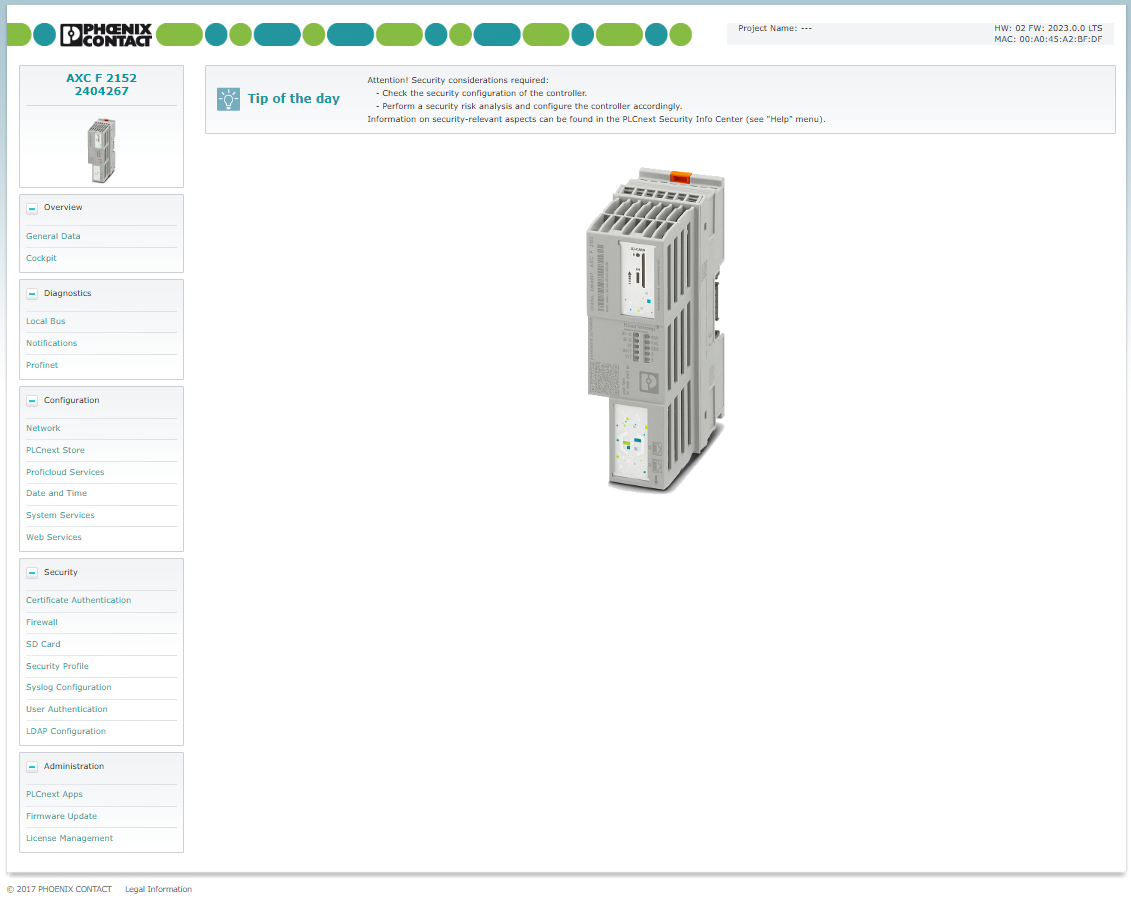Collapse the Overview section
This screenshot has height=899, width=1131.
tap(32, 209)
